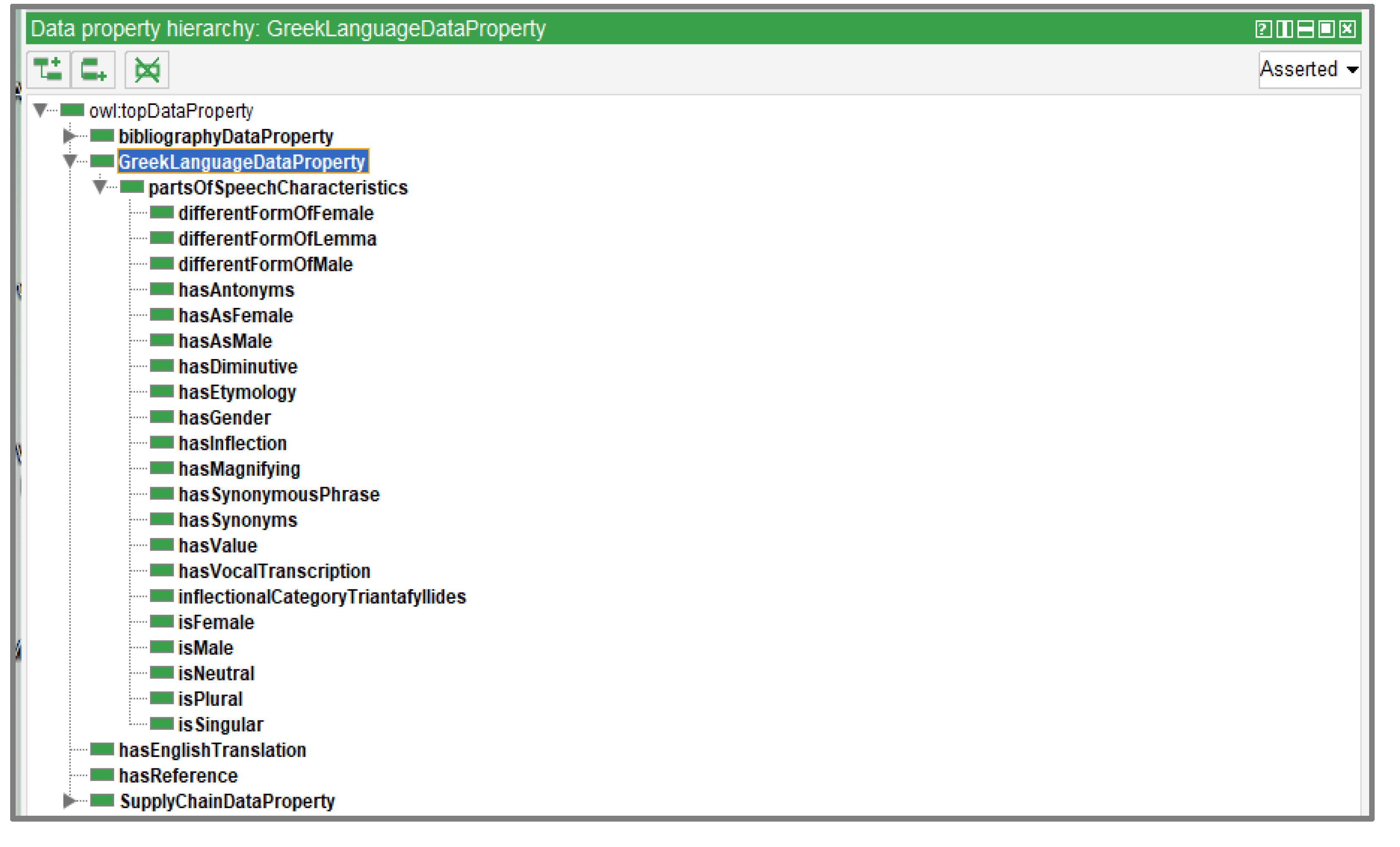The width and height of the screenshot is (1400, 847).
Task: Click the green icon beside hasEtymology
Action: click(161, 392)
